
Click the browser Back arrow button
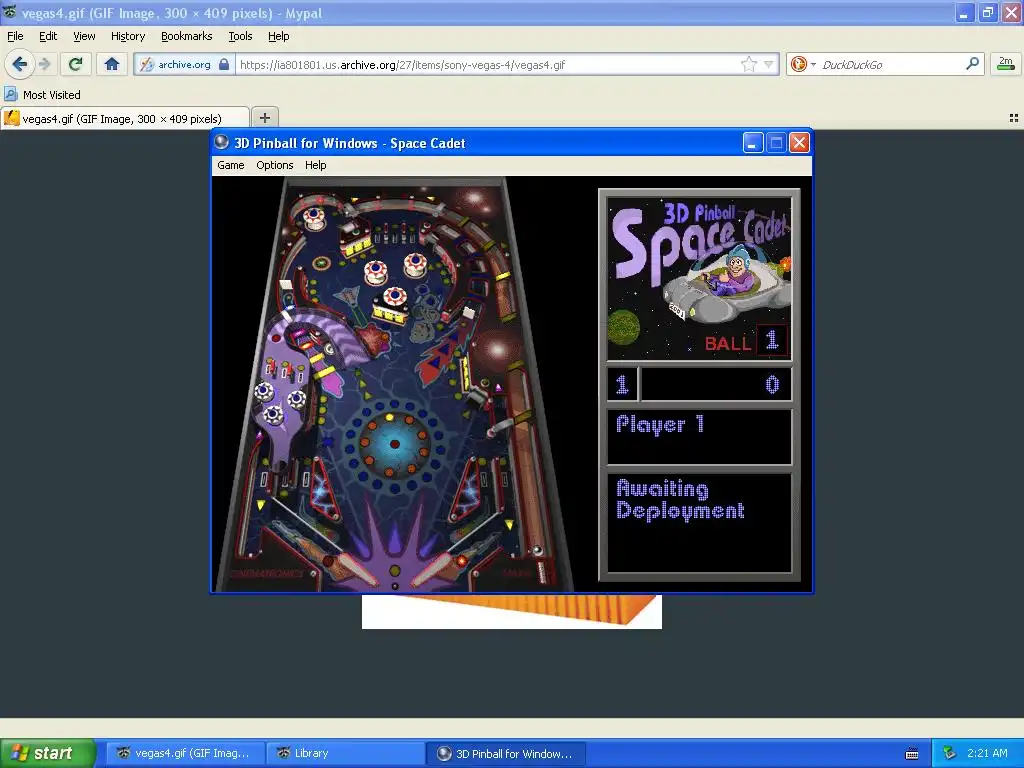point(19,64)
